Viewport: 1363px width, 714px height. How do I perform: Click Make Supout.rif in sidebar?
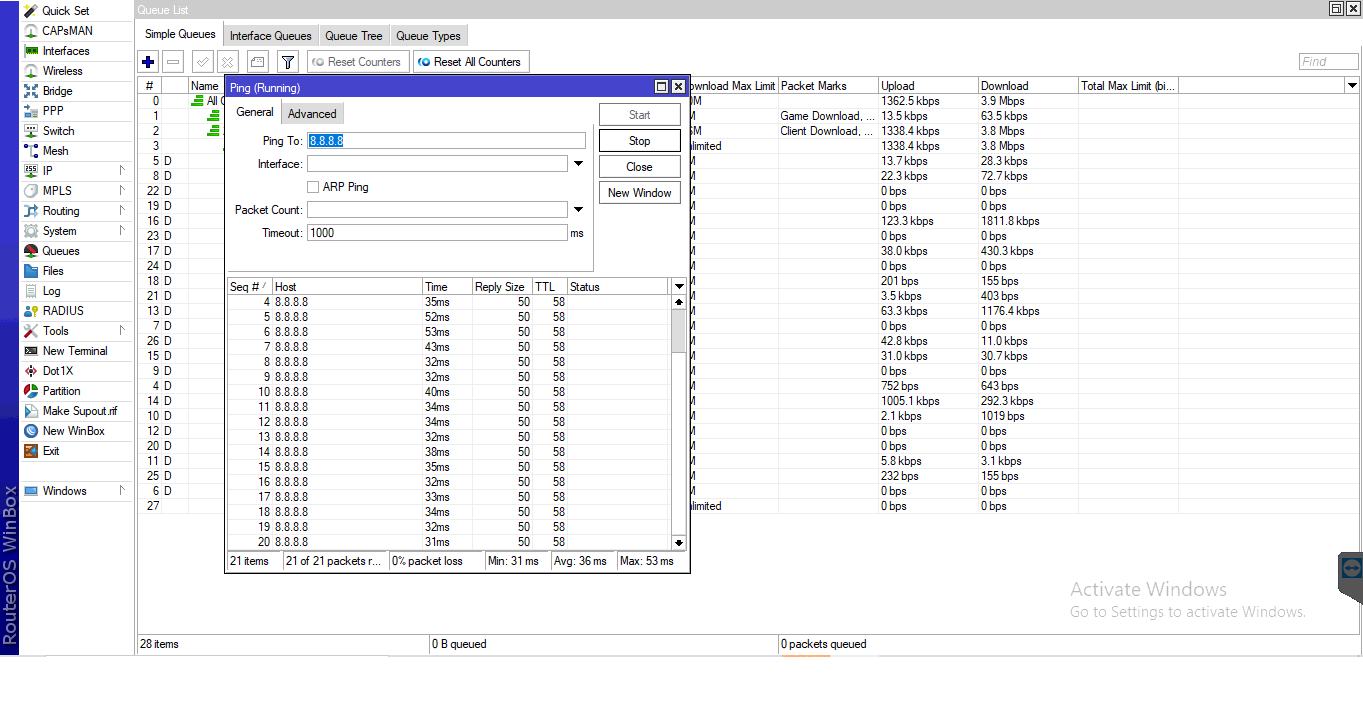click(79, 411)
